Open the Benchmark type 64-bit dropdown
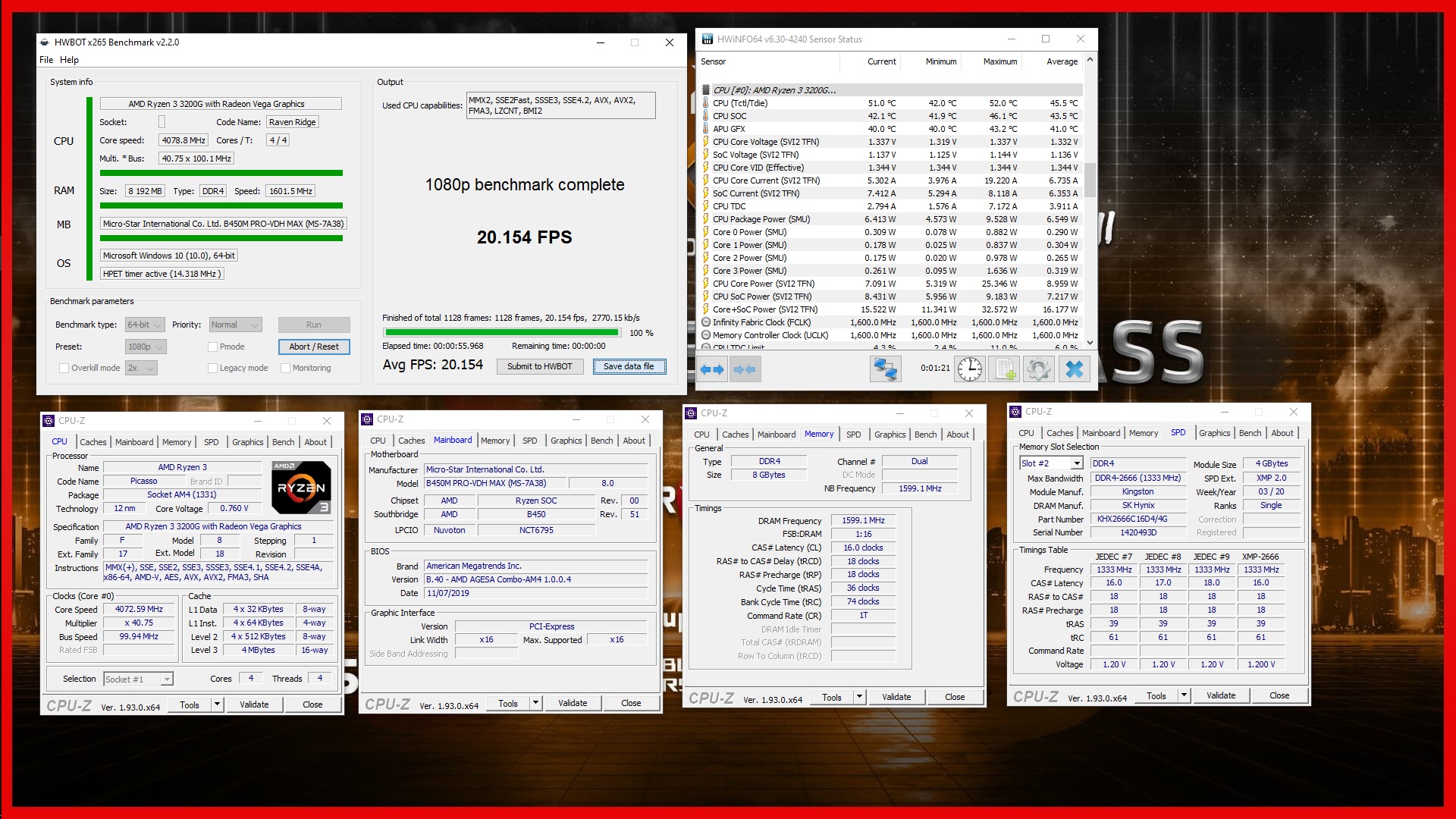1456x819 pixels. click(x=145, y=325)
